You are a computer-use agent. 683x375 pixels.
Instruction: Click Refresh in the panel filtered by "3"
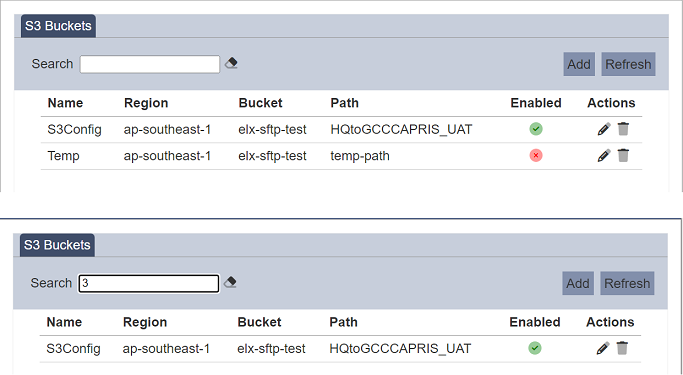(x=627, y=284)
